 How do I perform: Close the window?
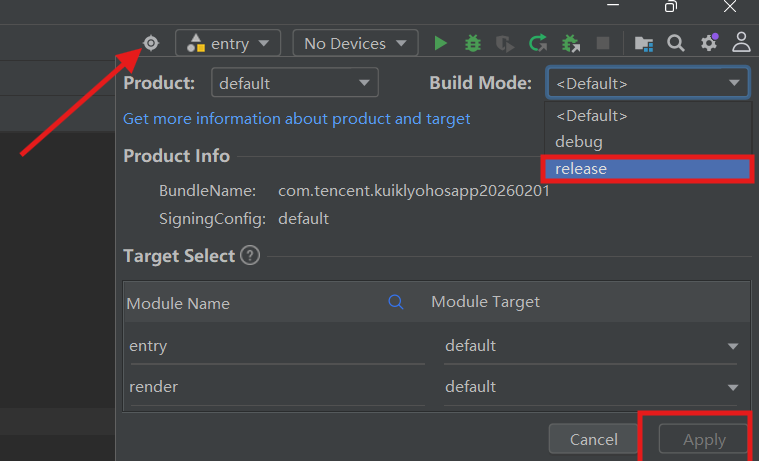730,6
